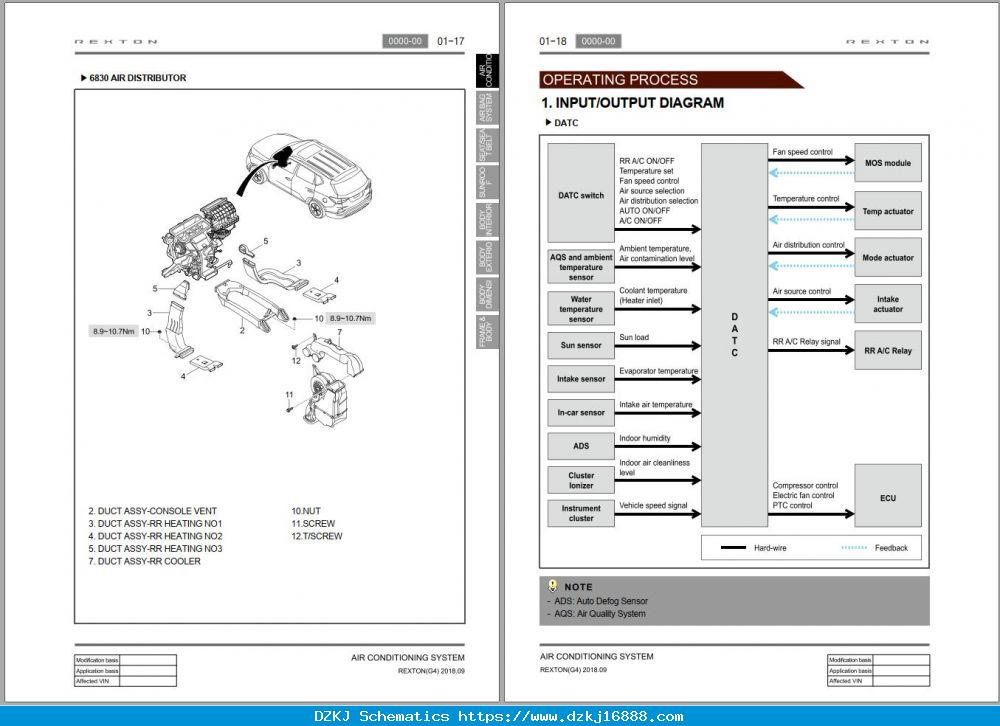Click the 'Evaporator temperature' label
1000x726 pixels.
tap(659, 371)
